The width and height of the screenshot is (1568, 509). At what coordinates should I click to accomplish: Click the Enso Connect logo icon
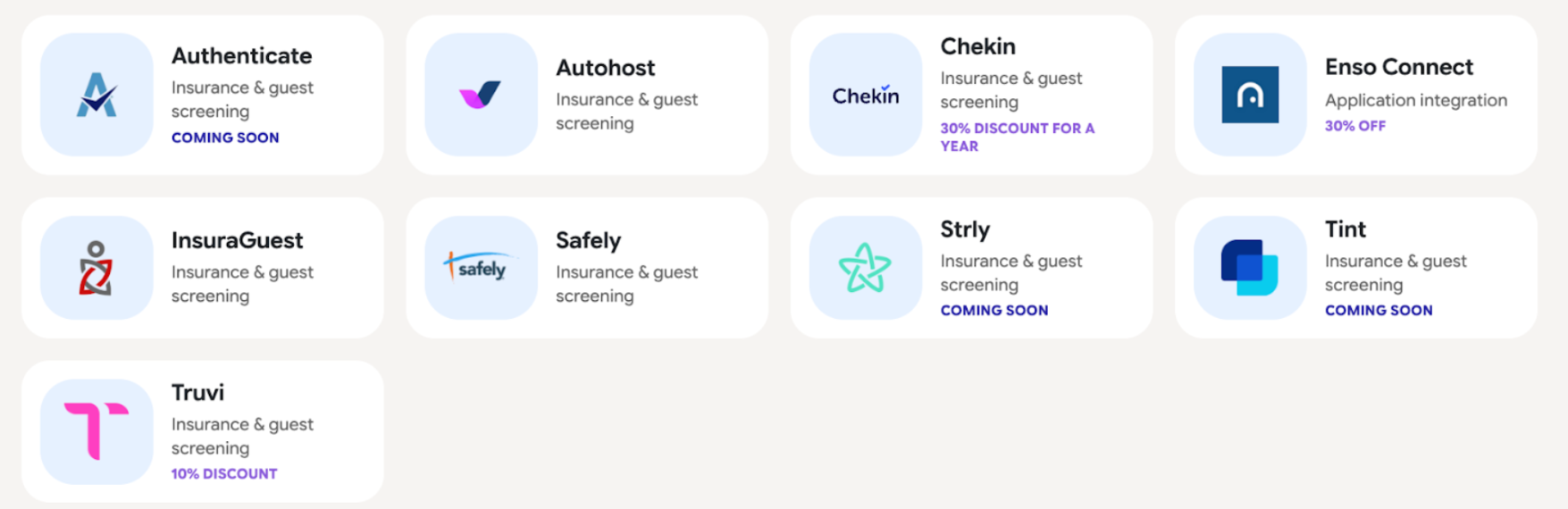tap(1249, 95)
